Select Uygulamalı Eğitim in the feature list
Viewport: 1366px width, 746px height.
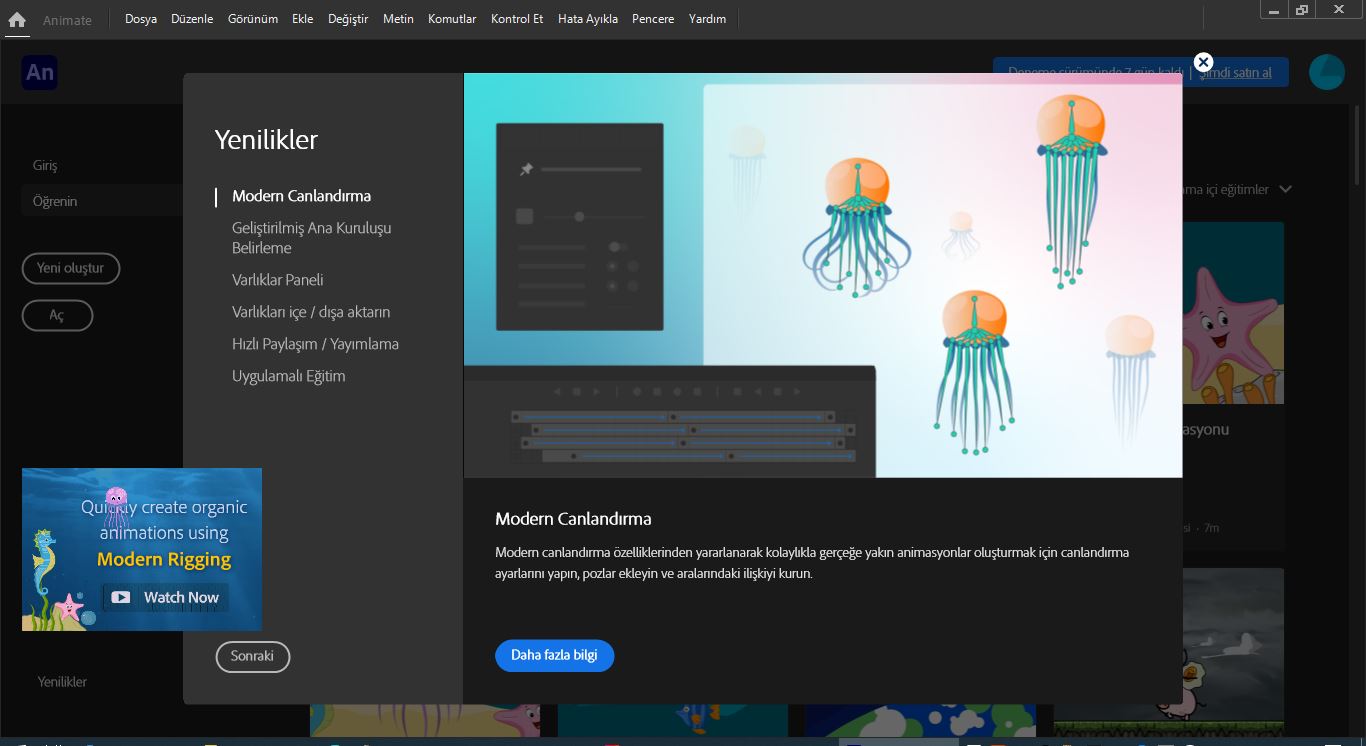tap(289, 376)
